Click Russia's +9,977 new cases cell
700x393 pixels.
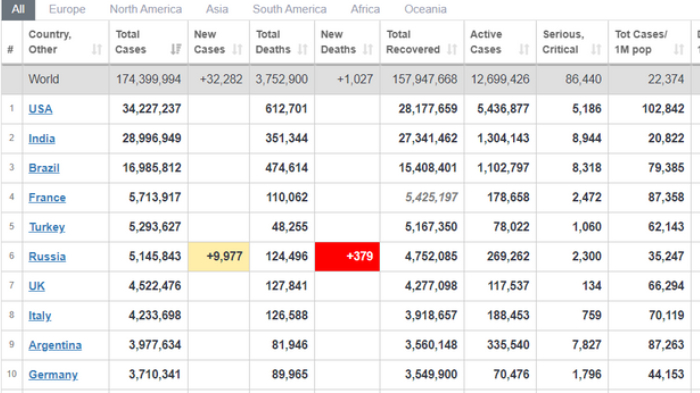pyautogui.click(x=219, y=256)
